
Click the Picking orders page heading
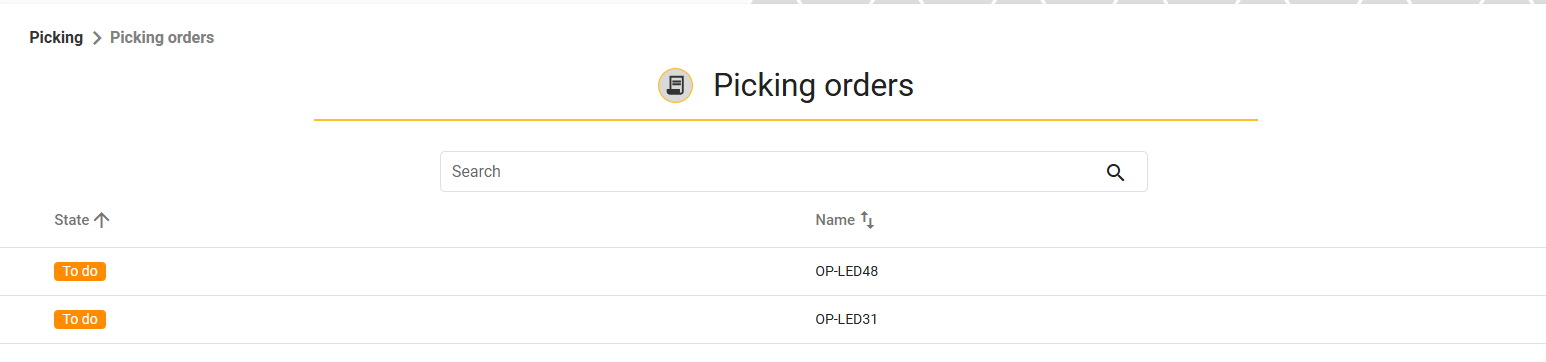click(x=813, y=85)
